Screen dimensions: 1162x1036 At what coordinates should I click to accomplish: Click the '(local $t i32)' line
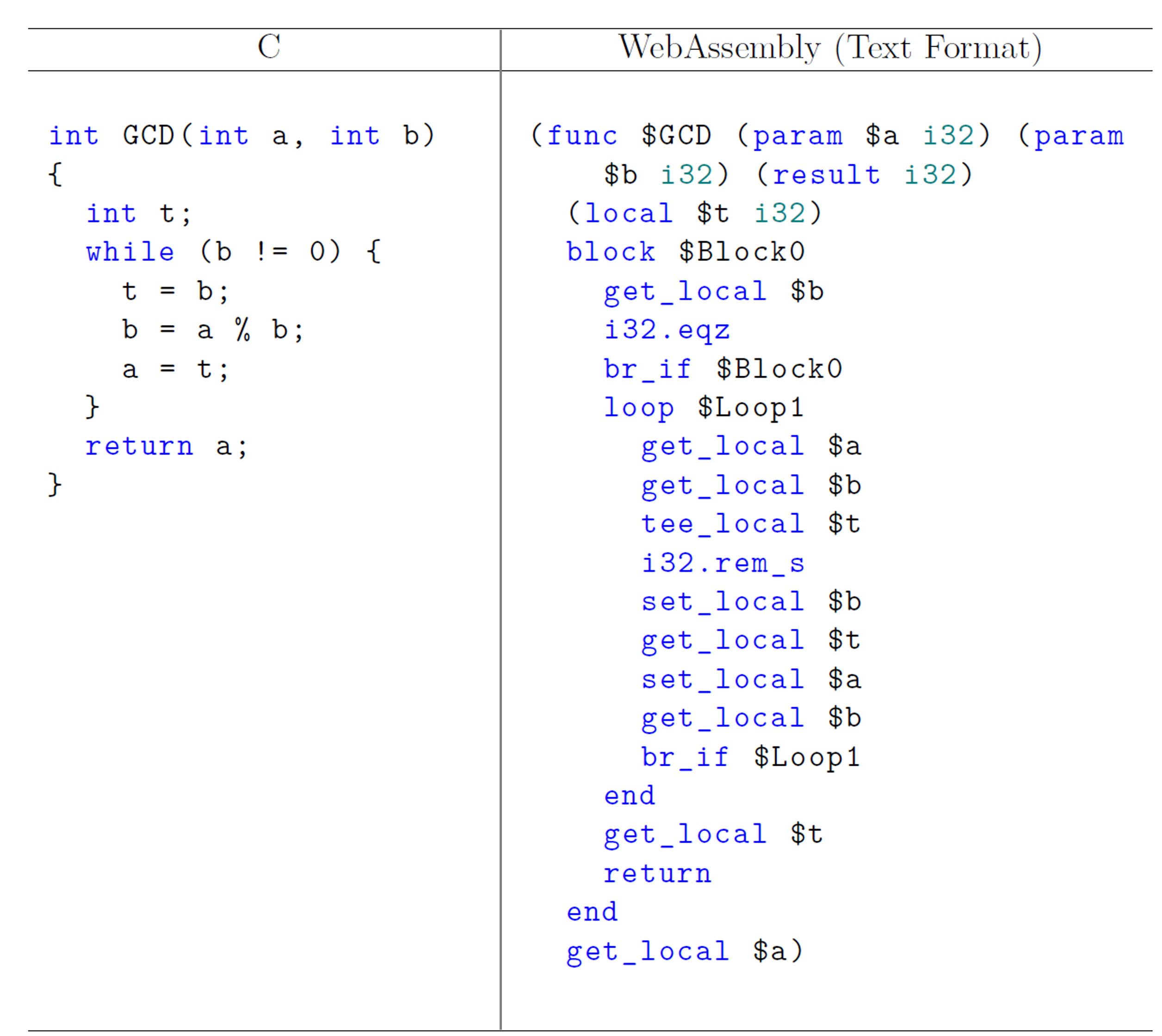(x=694, y=213)
